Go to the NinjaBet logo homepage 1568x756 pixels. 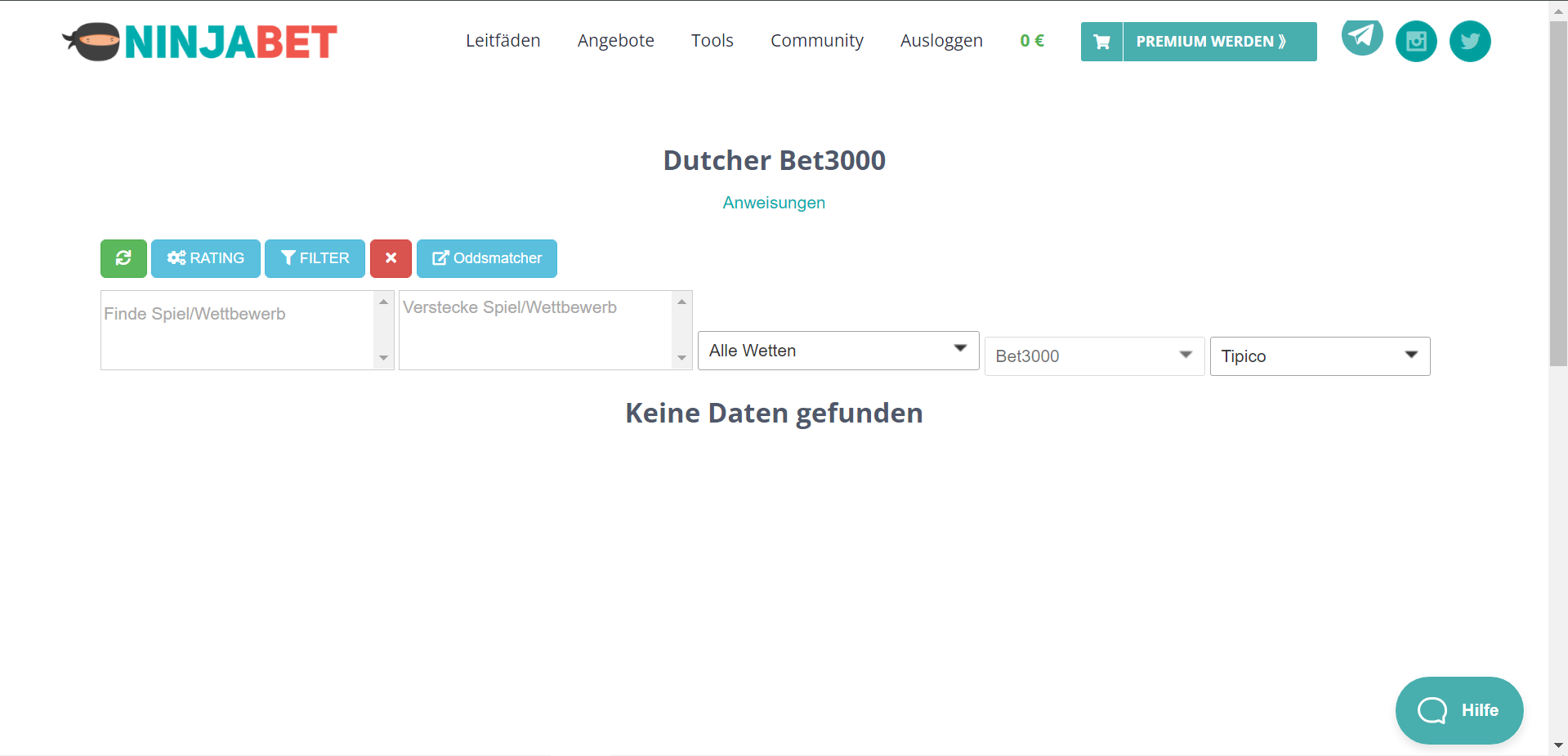[199, 42]
